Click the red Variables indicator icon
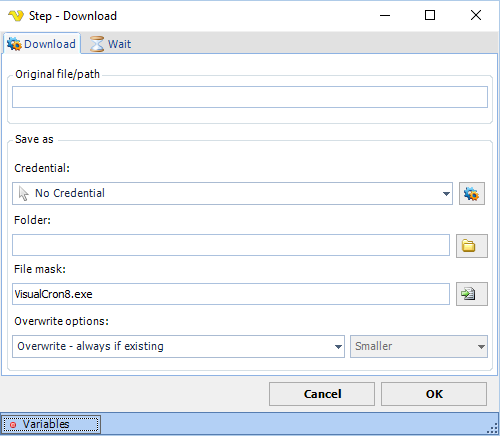This screenshot has width=500, height=436. coord(13,425)
